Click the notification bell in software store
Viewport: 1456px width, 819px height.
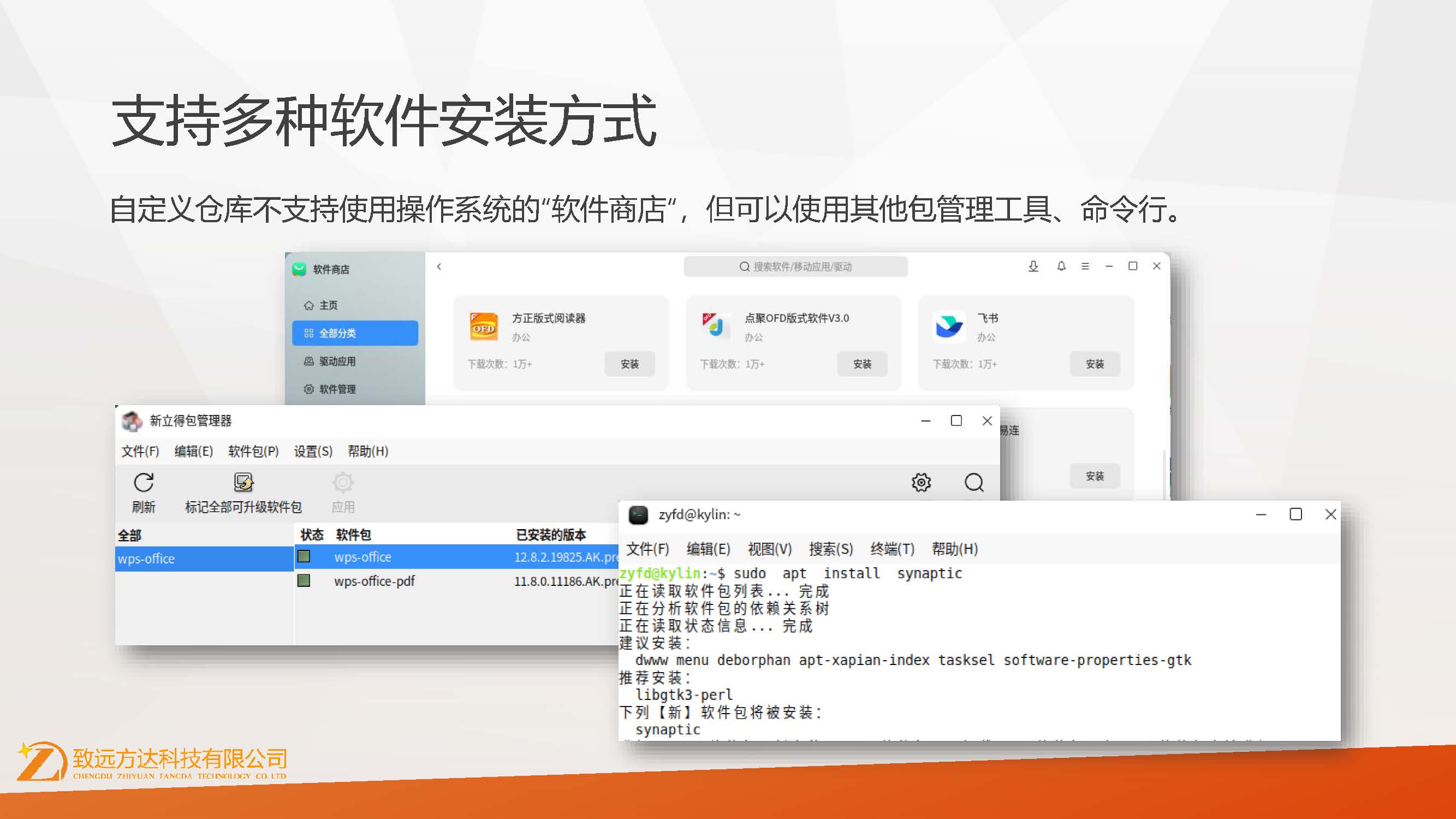[1061, 266]
